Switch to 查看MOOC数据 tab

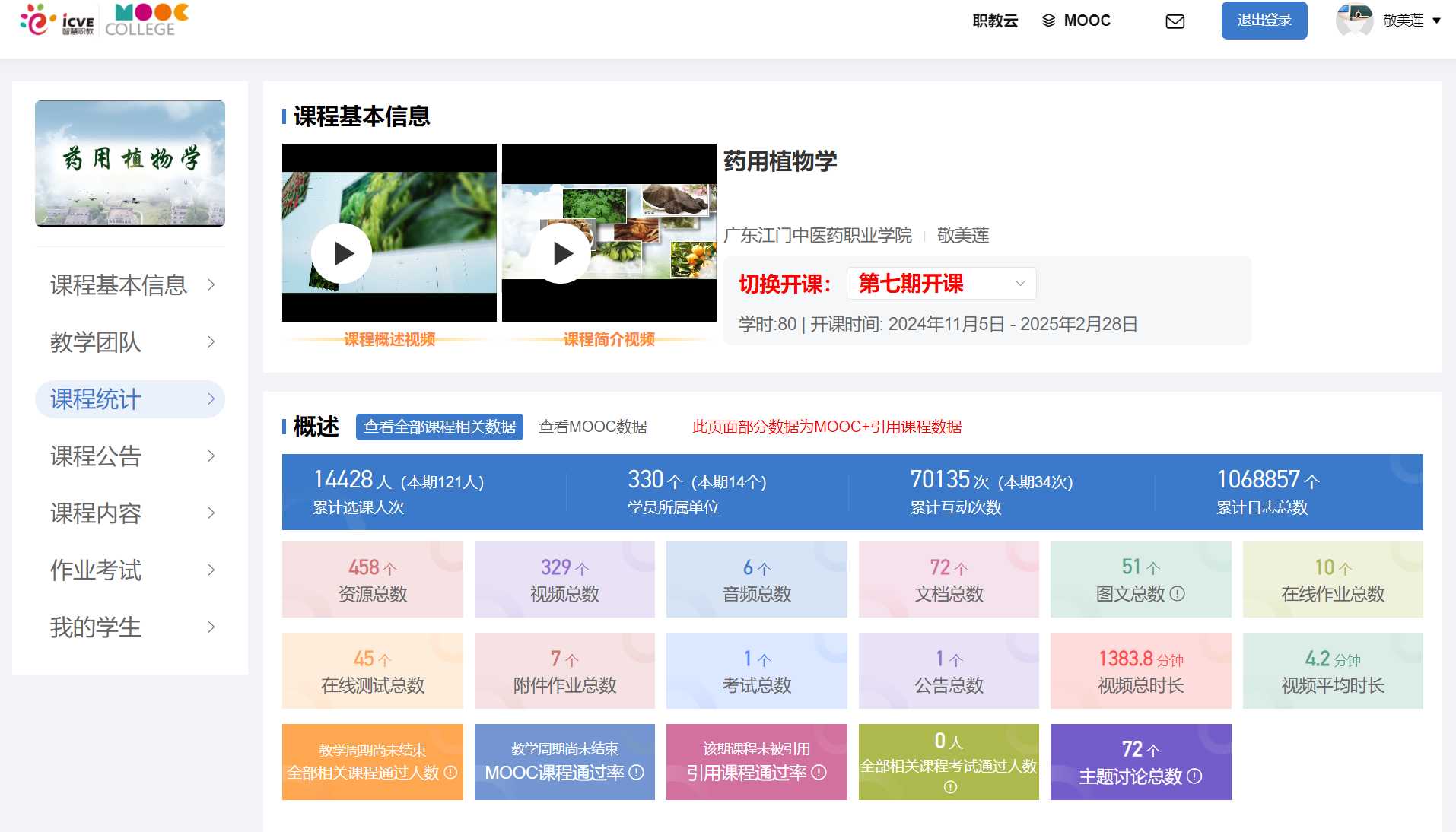(x=592, y=427)
